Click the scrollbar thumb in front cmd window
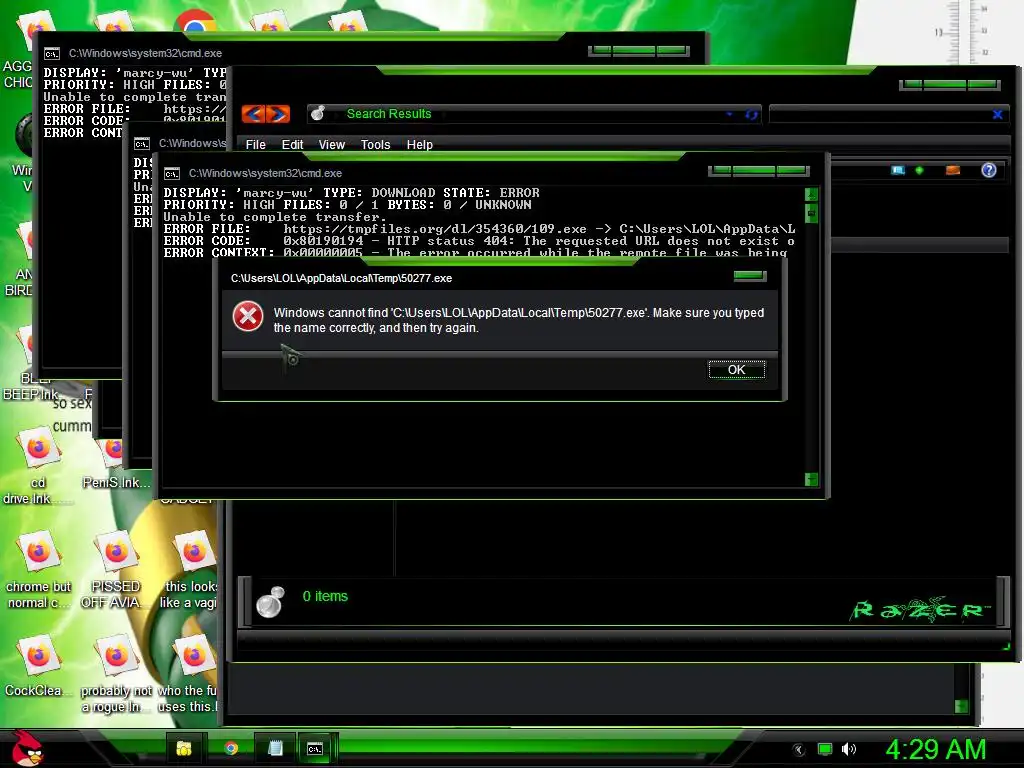This screenshot has width=1024, height=768. coord(811,213)
